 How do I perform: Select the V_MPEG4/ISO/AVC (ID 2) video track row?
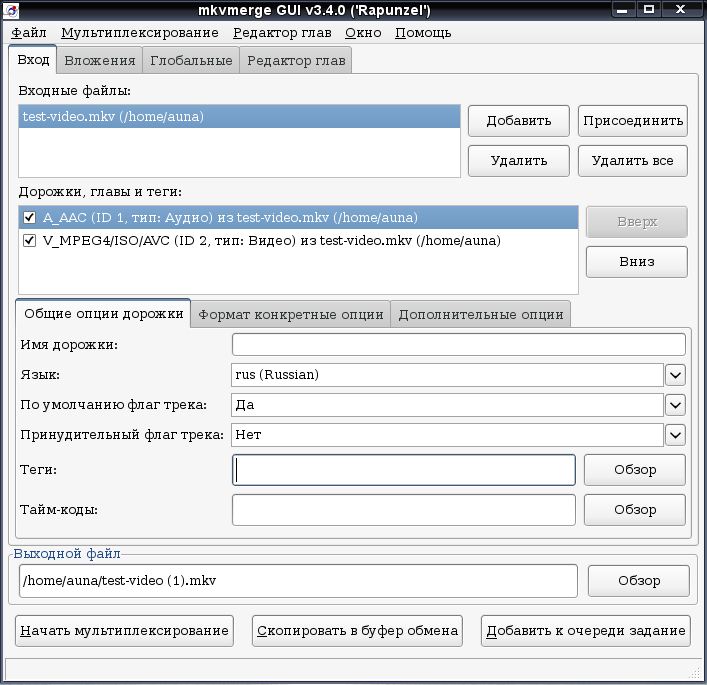tap(298, 241)
